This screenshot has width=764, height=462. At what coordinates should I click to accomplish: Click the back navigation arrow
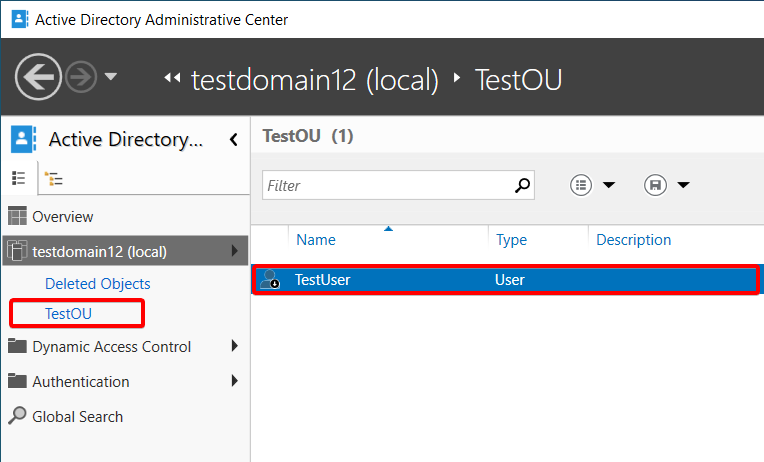(x=38, y=77)
